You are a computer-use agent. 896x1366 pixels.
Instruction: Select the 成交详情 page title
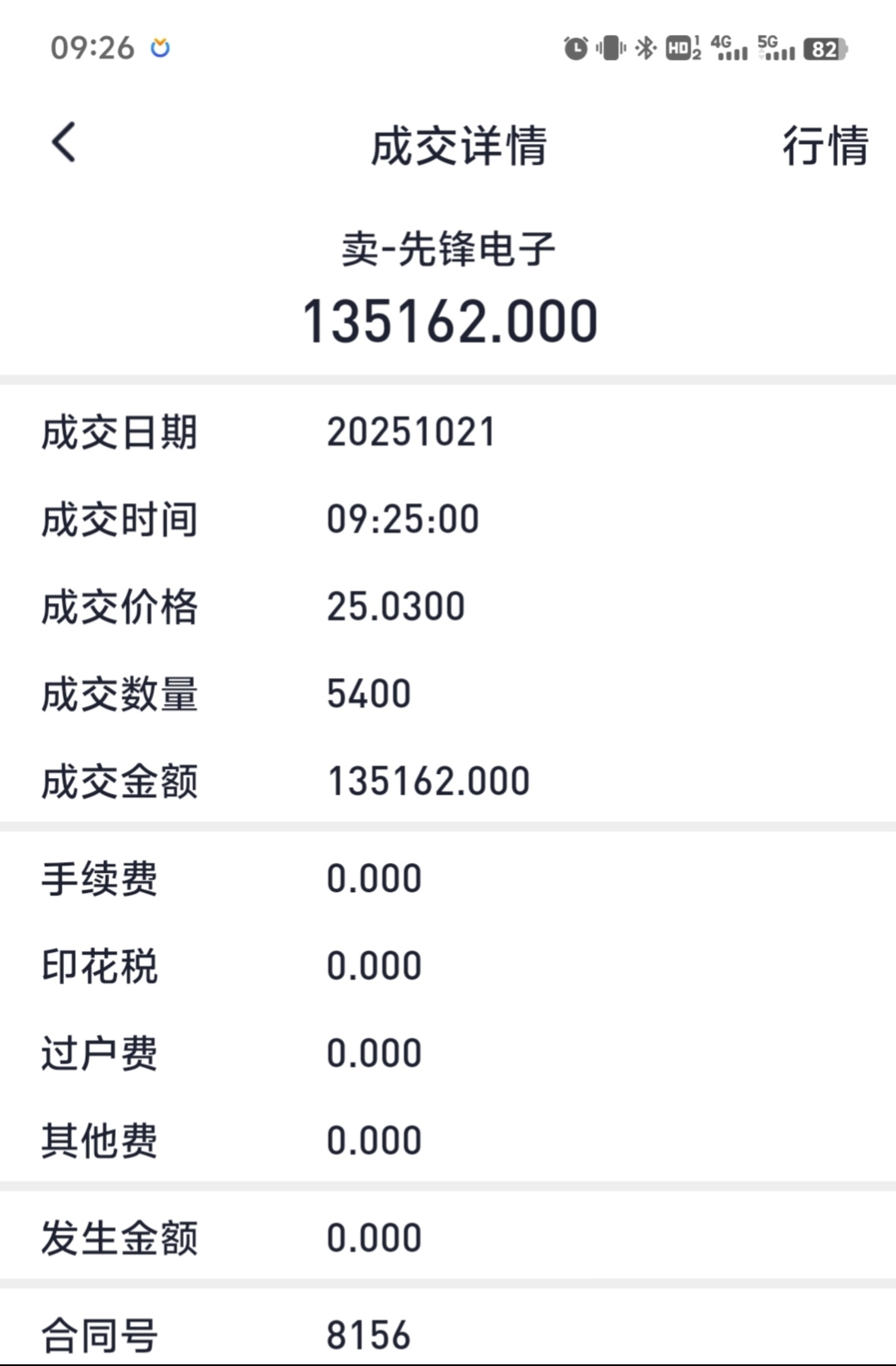pos(459,146)
